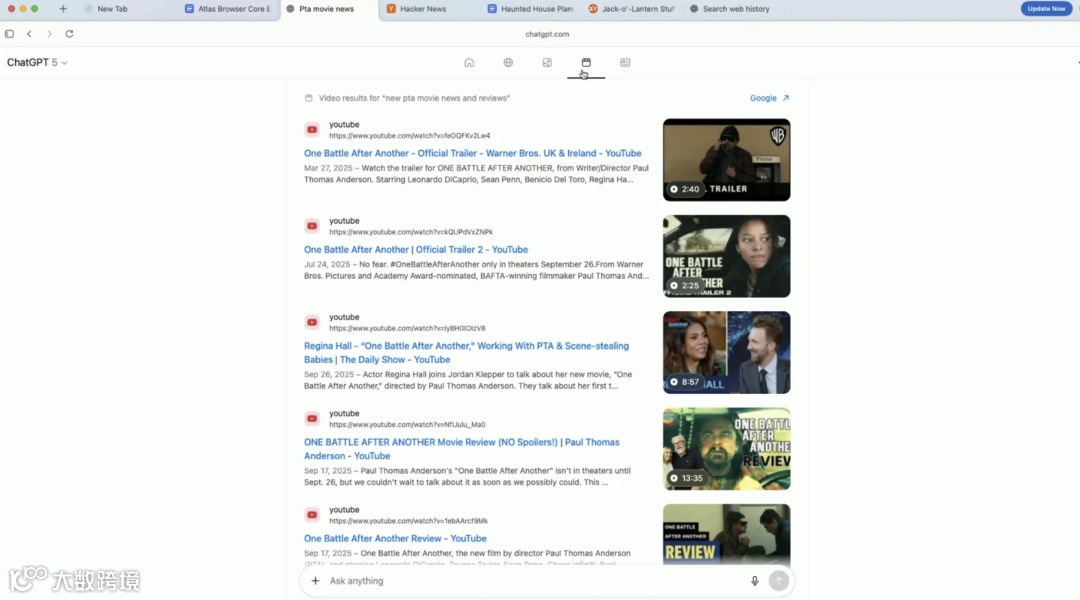Reload the page
The image size is (1080, 600).
[70, 34]
